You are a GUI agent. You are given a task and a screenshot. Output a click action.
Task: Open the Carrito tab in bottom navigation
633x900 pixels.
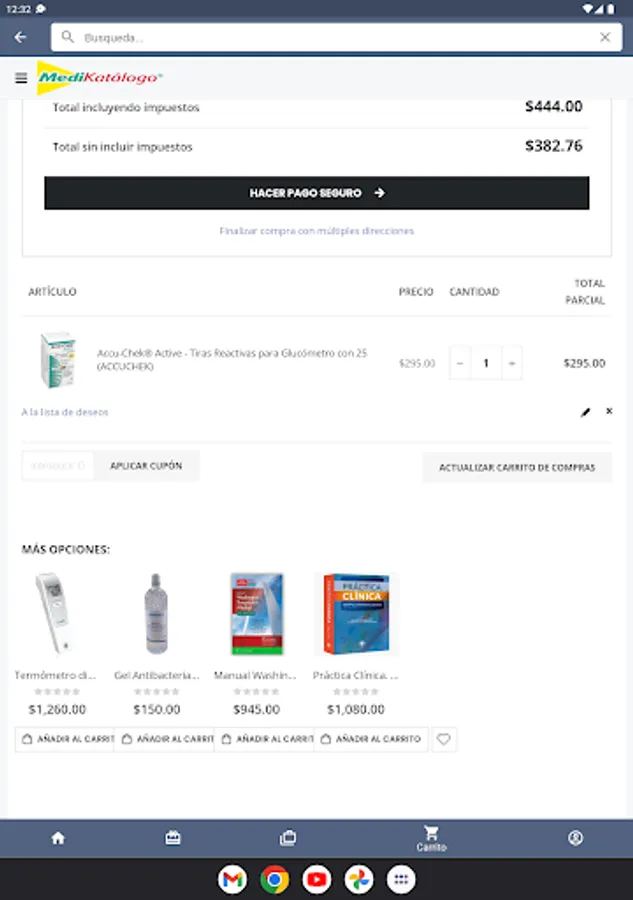coord(432,838)
